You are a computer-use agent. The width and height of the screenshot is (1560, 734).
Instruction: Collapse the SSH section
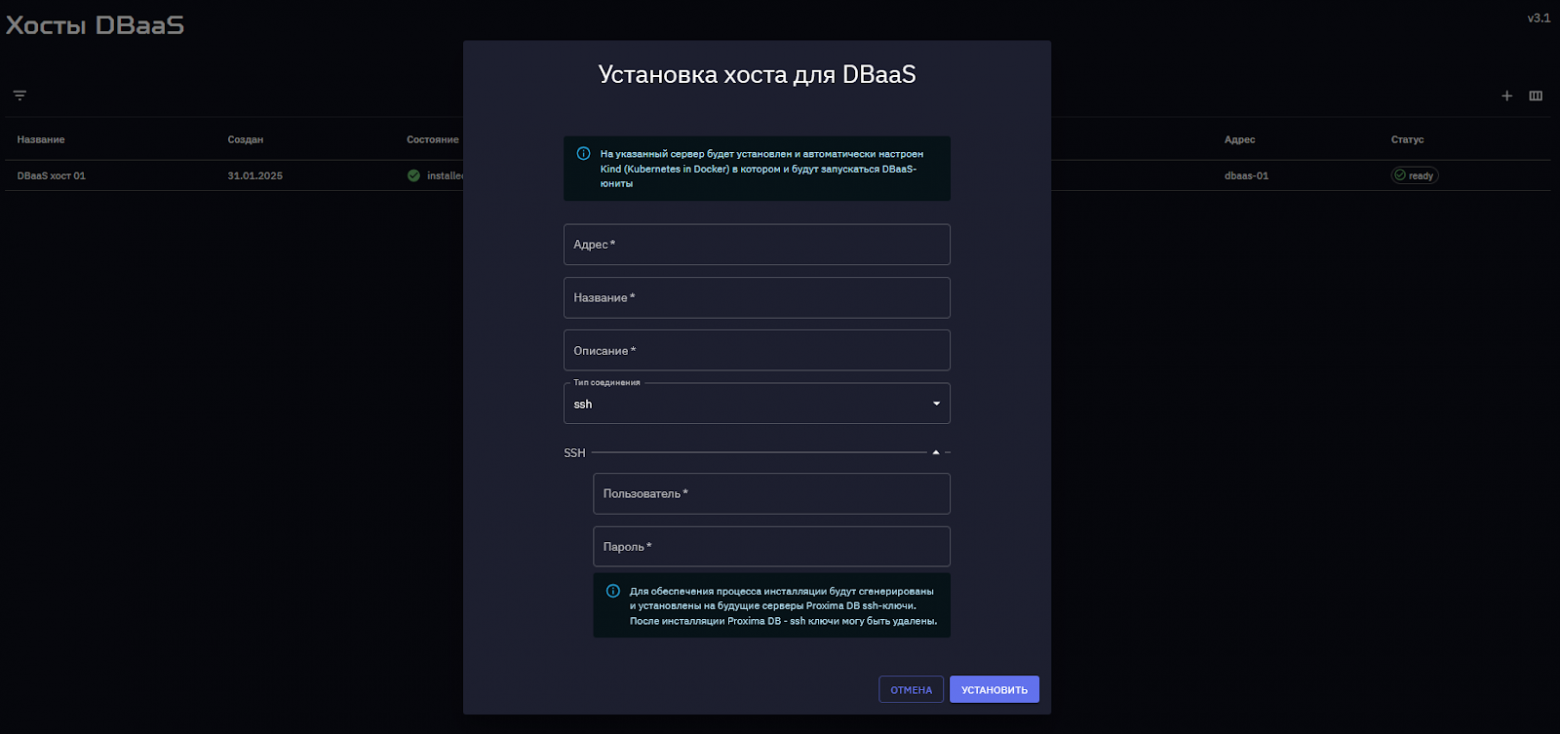(936, 453)
